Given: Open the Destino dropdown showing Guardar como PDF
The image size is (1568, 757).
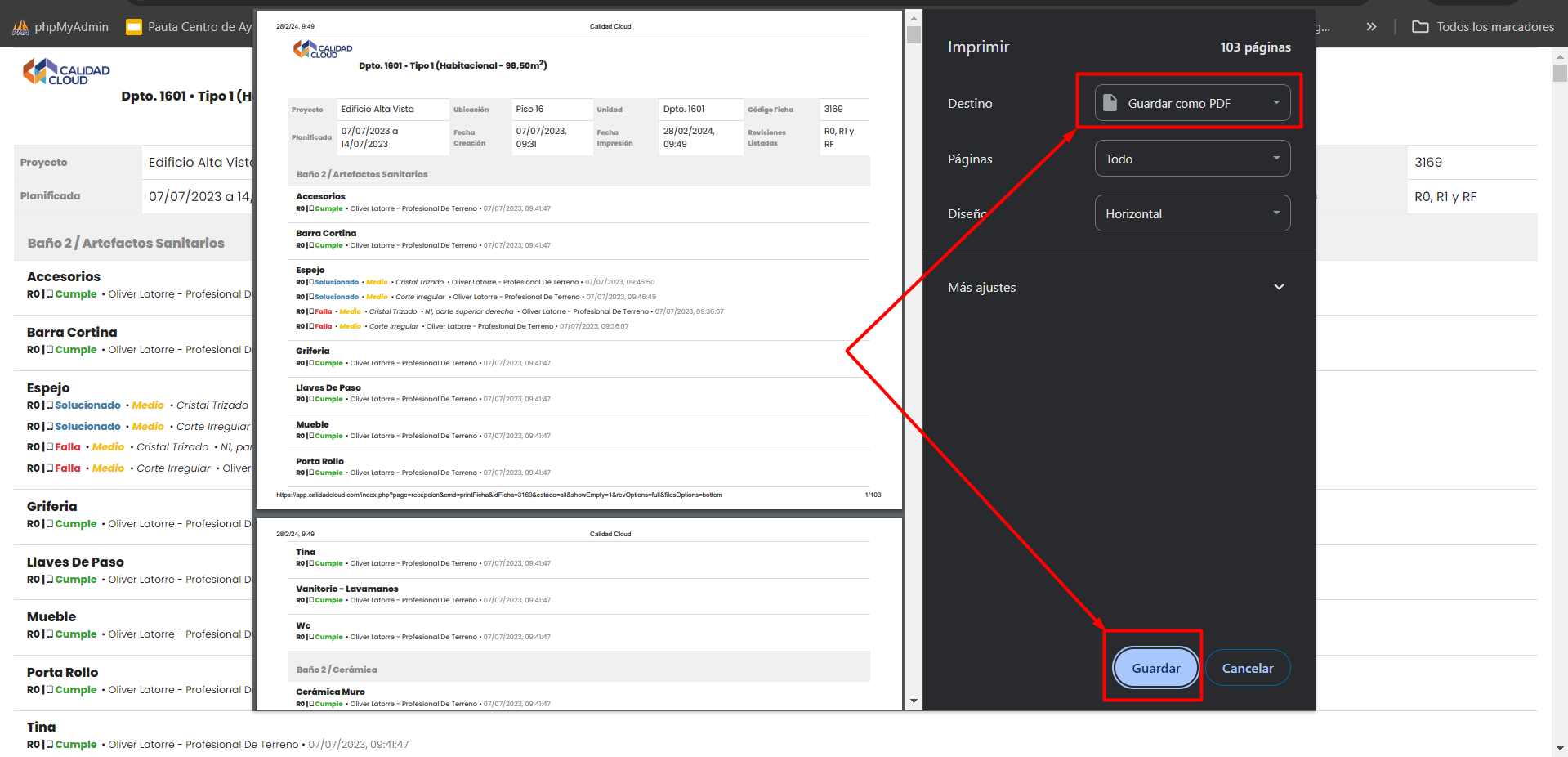Looking at the screenshot, I should [x=1192, y=103].
